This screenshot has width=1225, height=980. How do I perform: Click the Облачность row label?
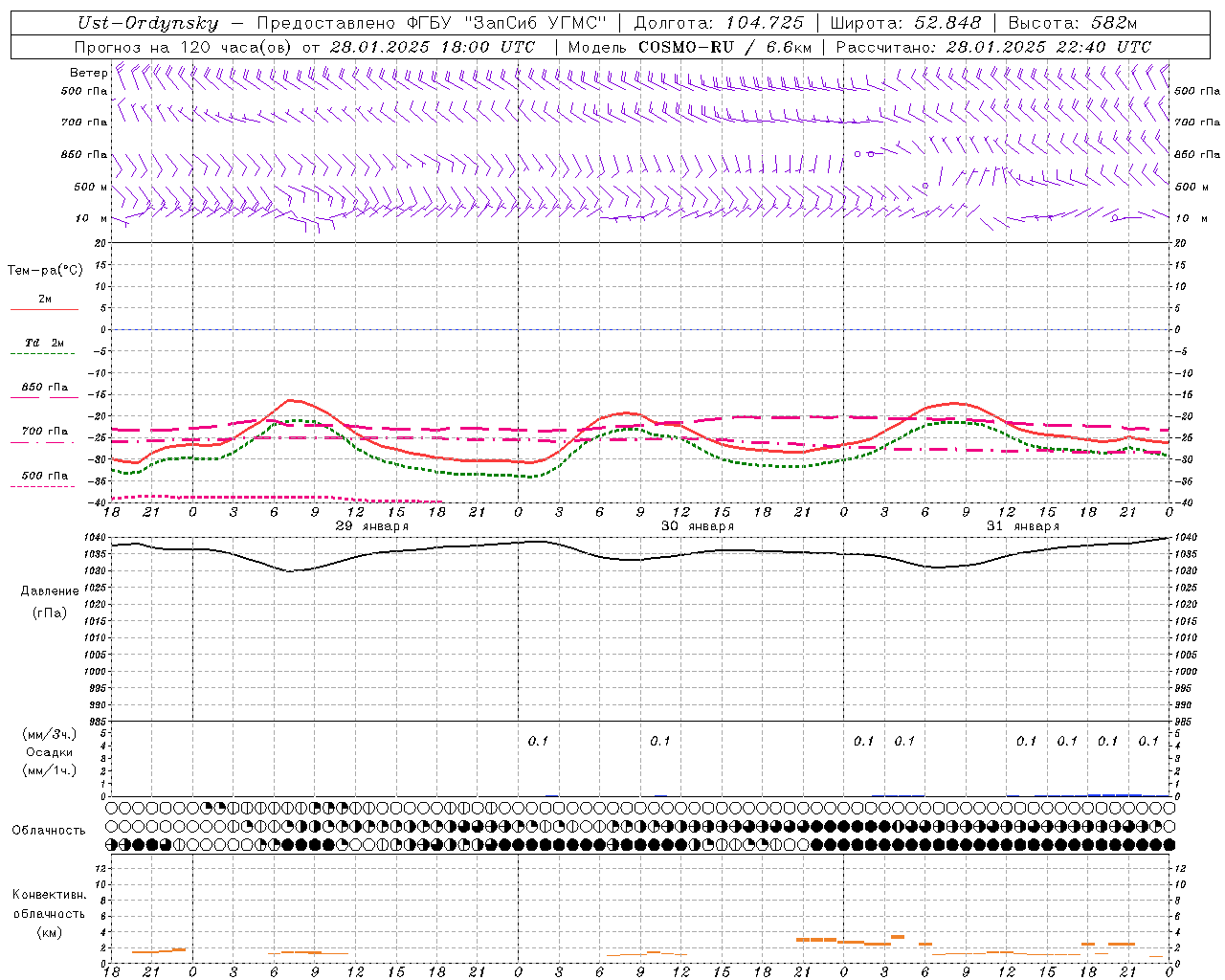pos(49,831)
